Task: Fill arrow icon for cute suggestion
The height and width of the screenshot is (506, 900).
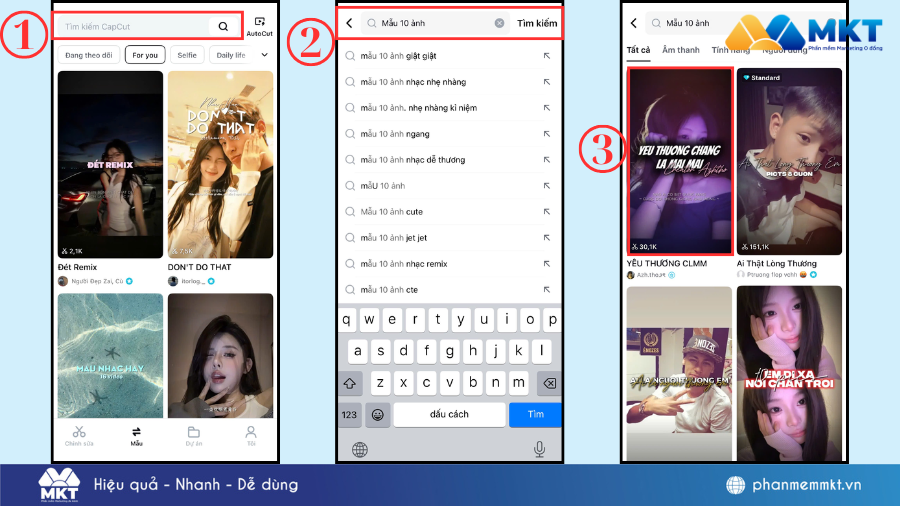Action: pyautogui.click(x=546, y=212)
